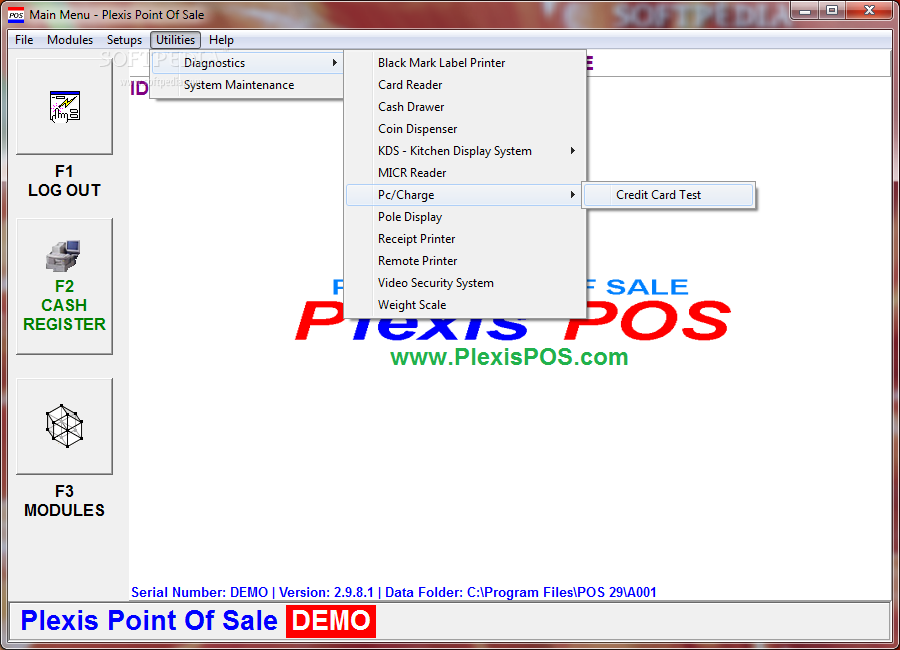Open the Setups menu
The image size is (900, 650).
124,40
